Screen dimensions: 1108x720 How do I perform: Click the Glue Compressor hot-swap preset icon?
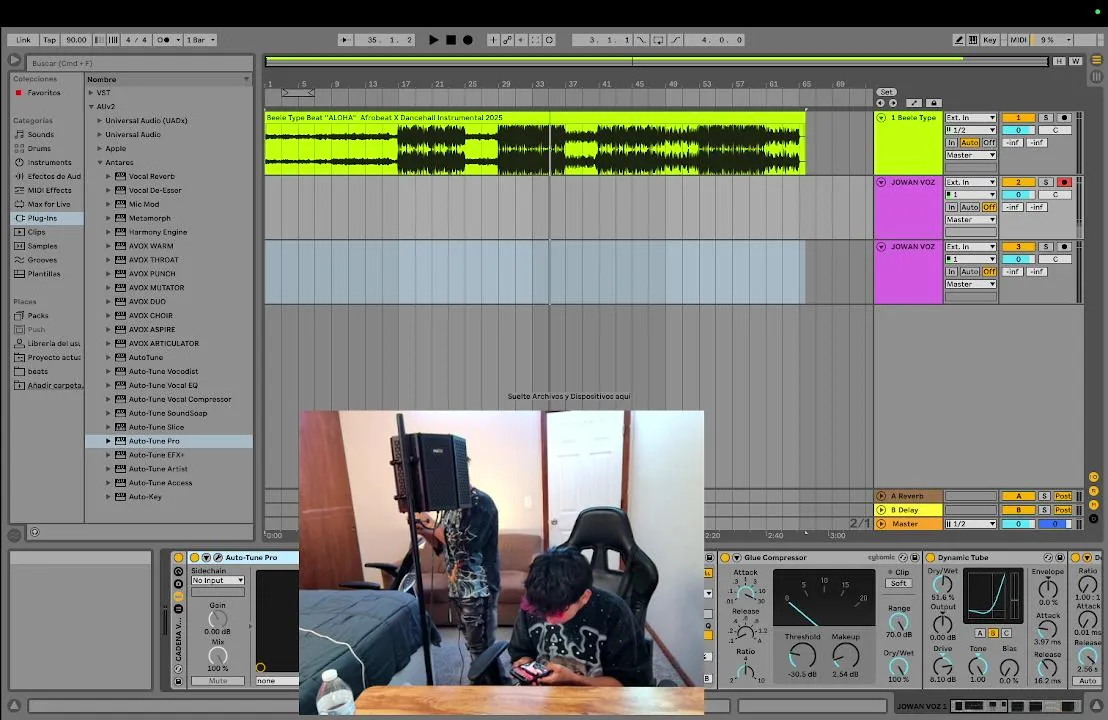[903, 557]
